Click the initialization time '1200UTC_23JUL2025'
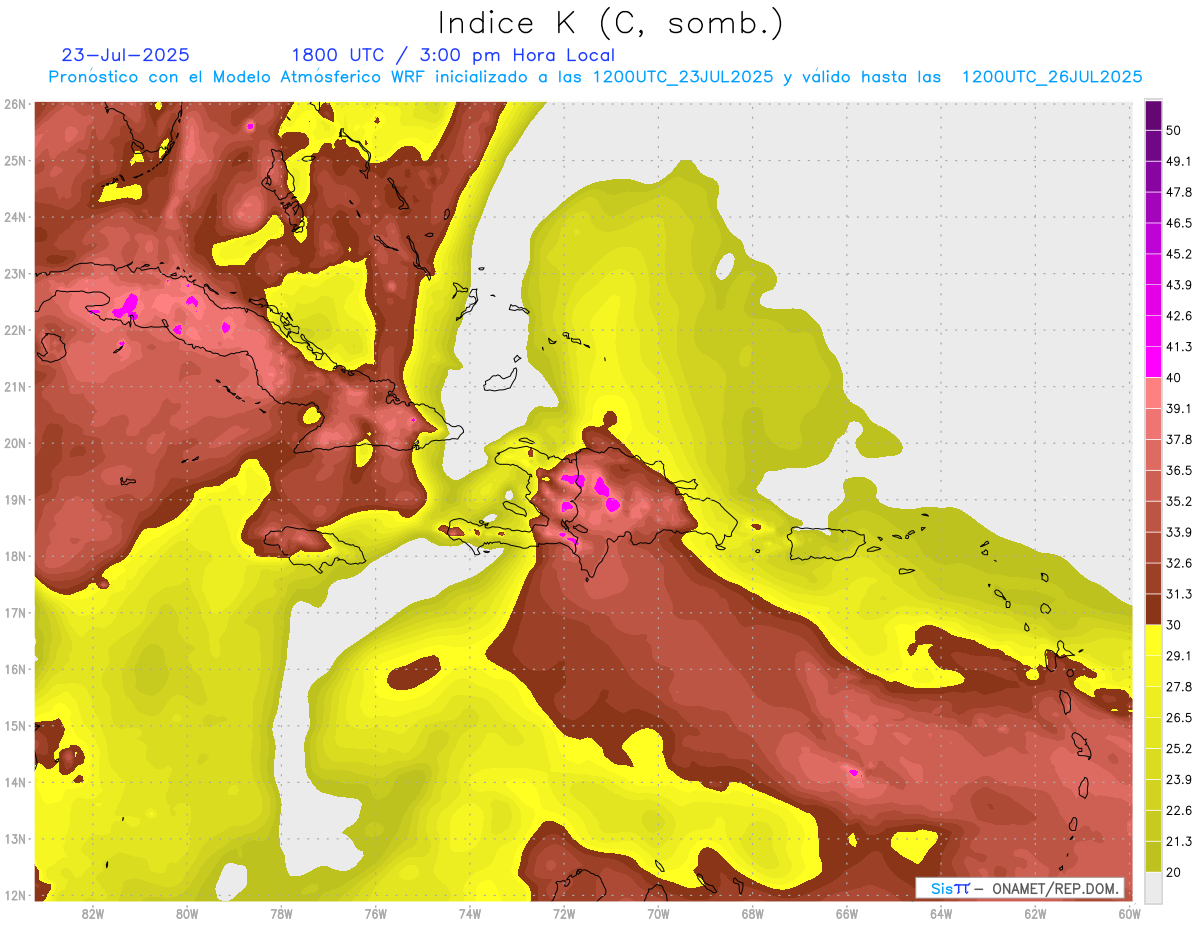1200x927 pixels. click(682, 77)
